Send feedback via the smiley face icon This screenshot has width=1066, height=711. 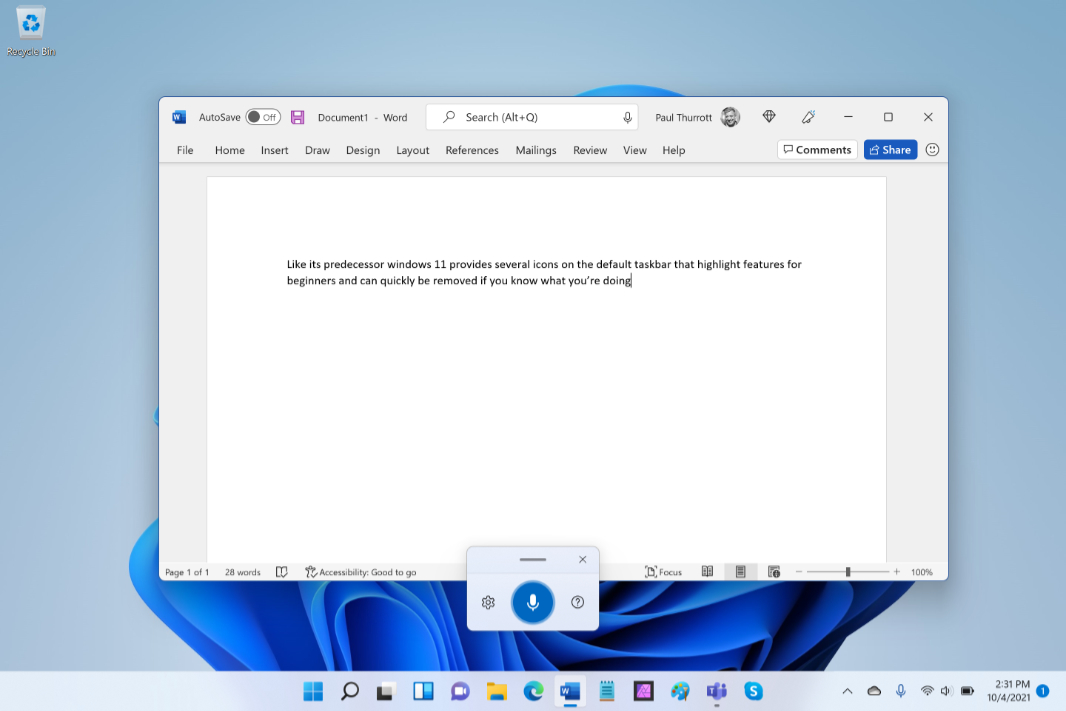[x=932, y=149]
